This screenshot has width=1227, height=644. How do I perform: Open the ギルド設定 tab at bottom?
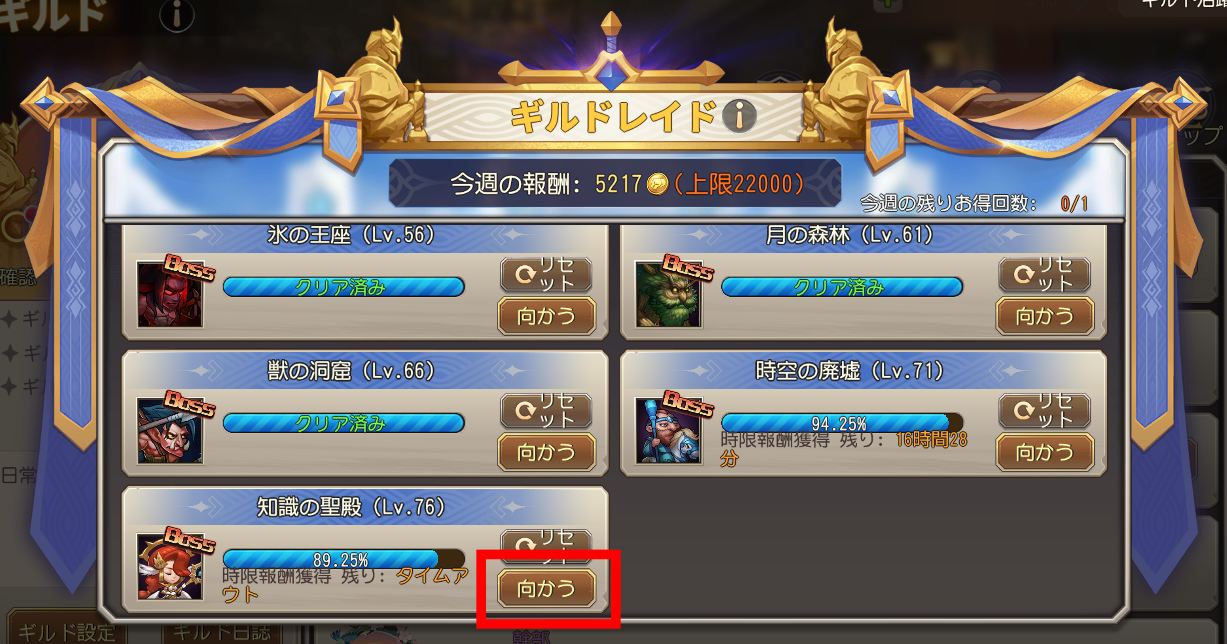click(63, 634)
